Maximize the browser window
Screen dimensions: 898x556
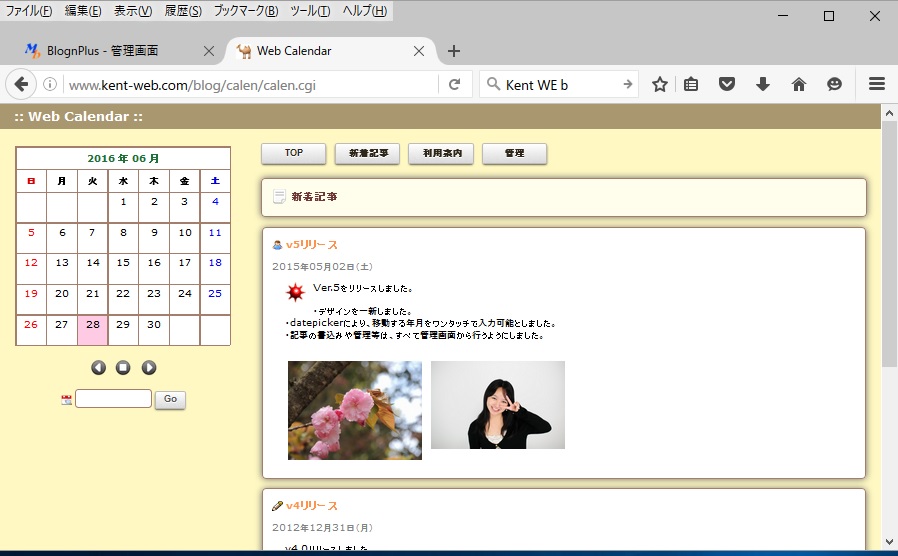829,16
